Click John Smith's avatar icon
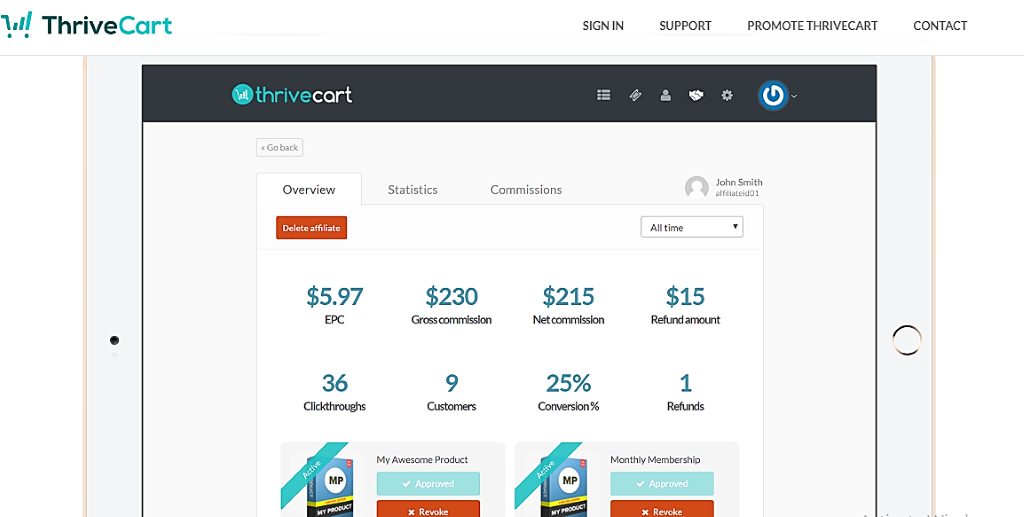Screen dimensions: 1024x517 pos(697,188)
